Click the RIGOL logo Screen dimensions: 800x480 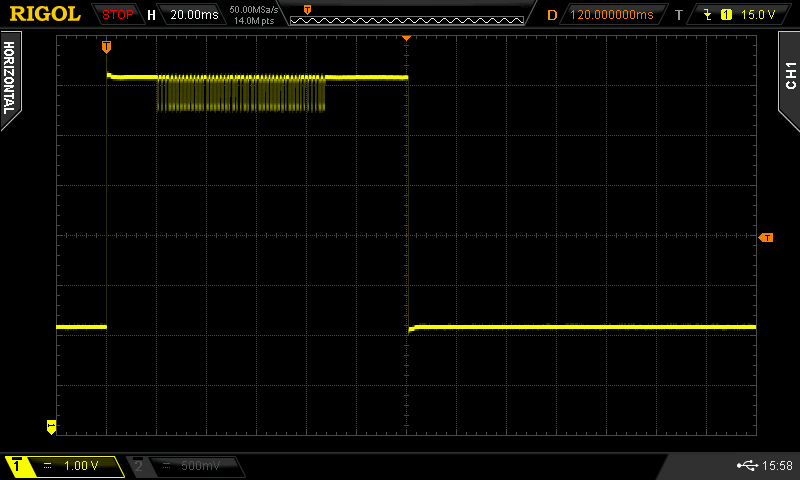point(45,14)
